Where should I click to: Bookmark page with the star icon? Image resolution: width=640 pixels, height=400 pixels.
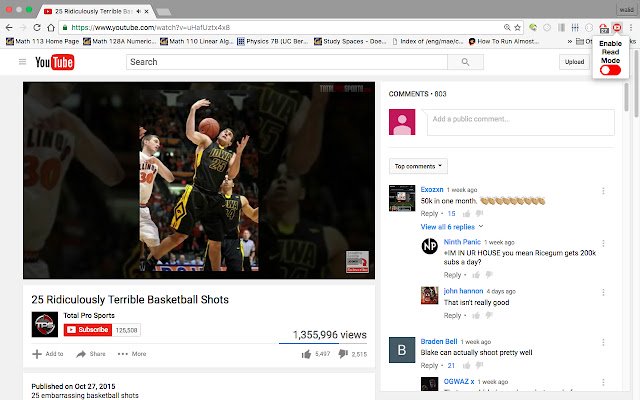518,27
